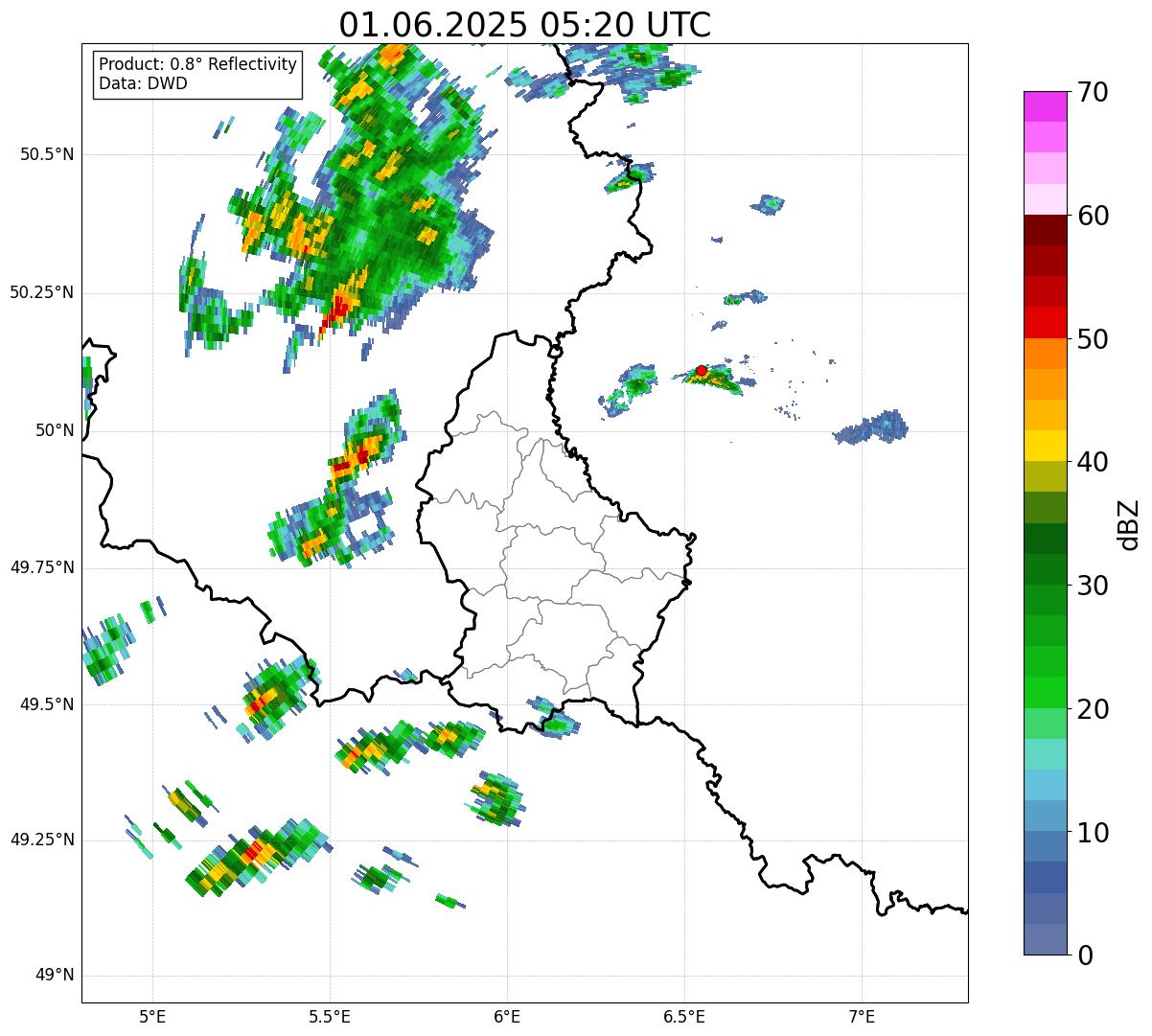
Task: Click the colorbar tick value 60
Action: (x=1093, y=216)
